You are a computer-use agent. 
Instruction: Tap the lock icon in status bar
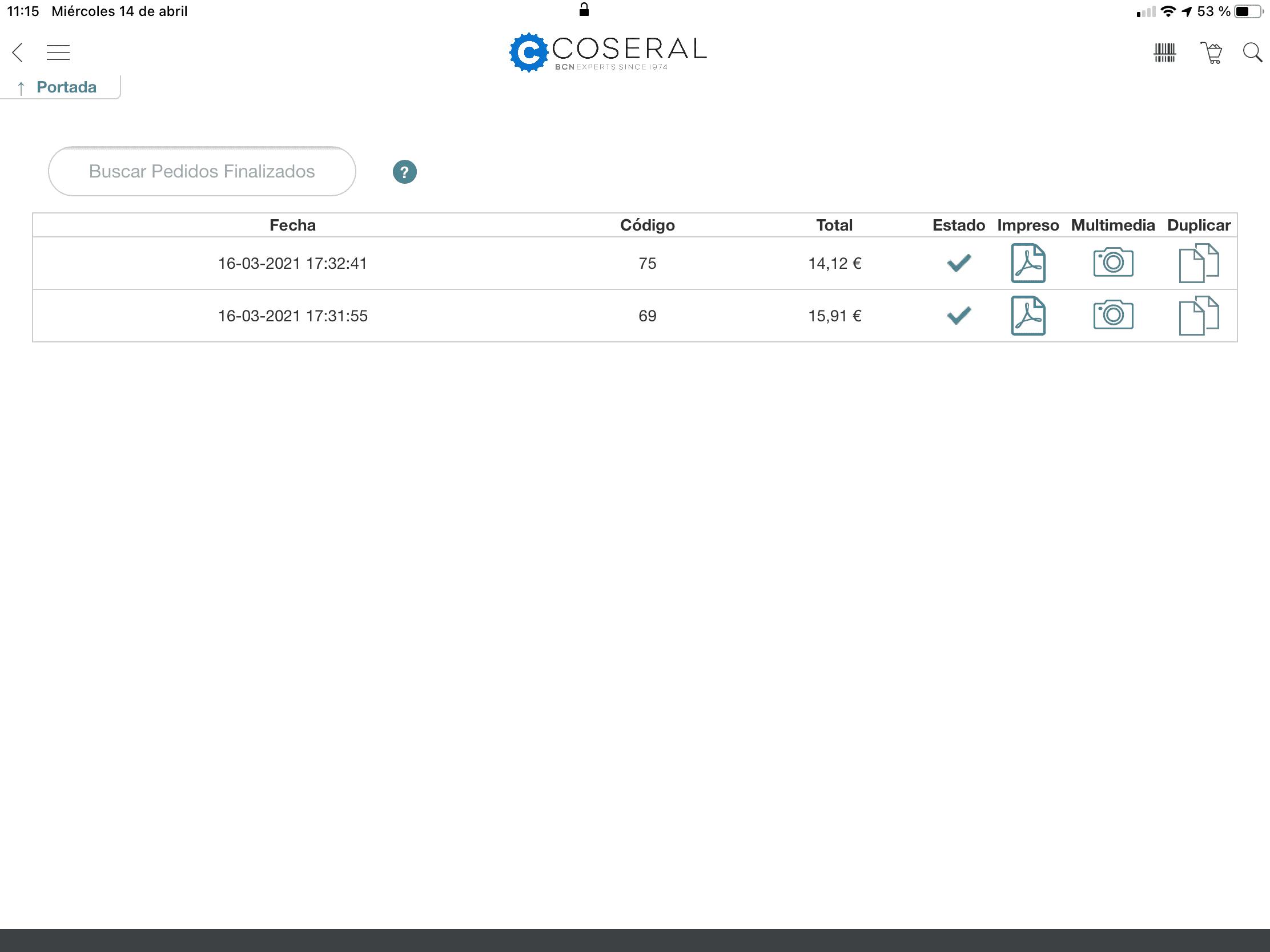point(584,10)
